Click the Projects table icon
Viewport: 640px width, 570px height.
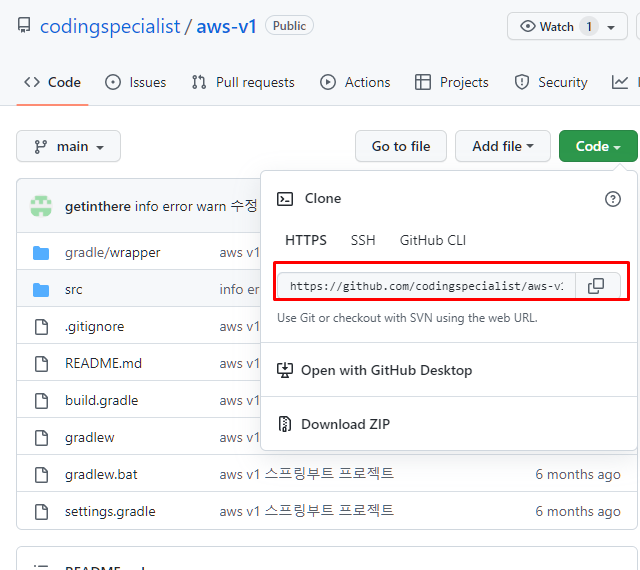[422, 82]
